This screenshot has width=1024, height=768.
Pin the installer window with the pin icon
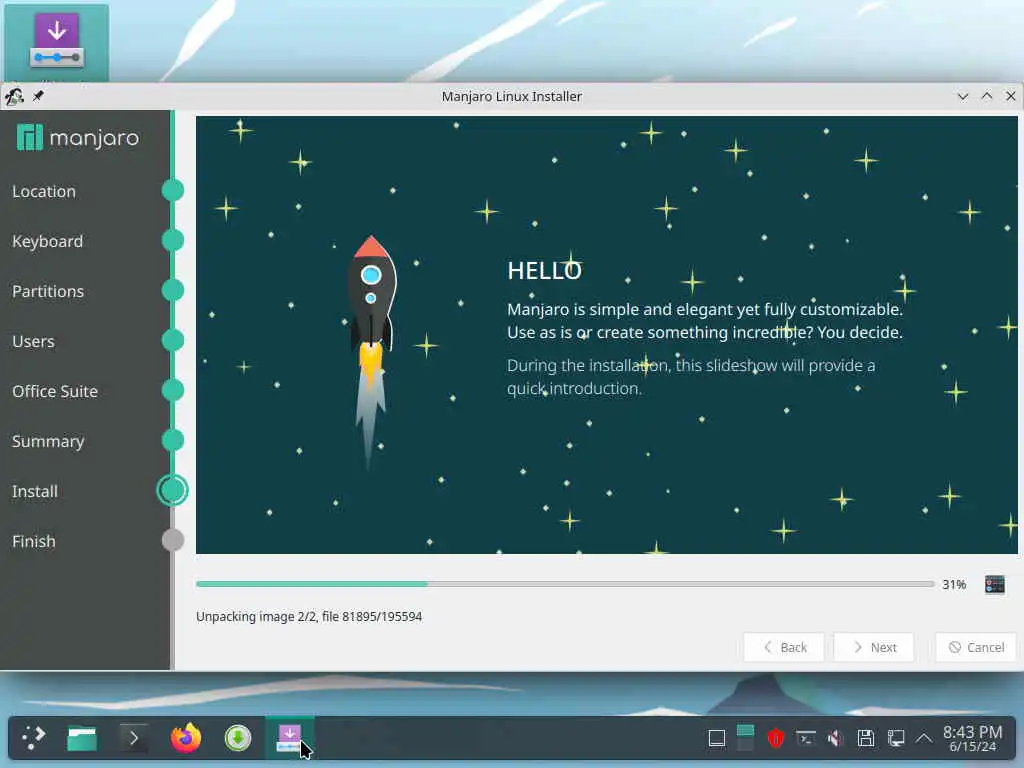tap(39, 96)
